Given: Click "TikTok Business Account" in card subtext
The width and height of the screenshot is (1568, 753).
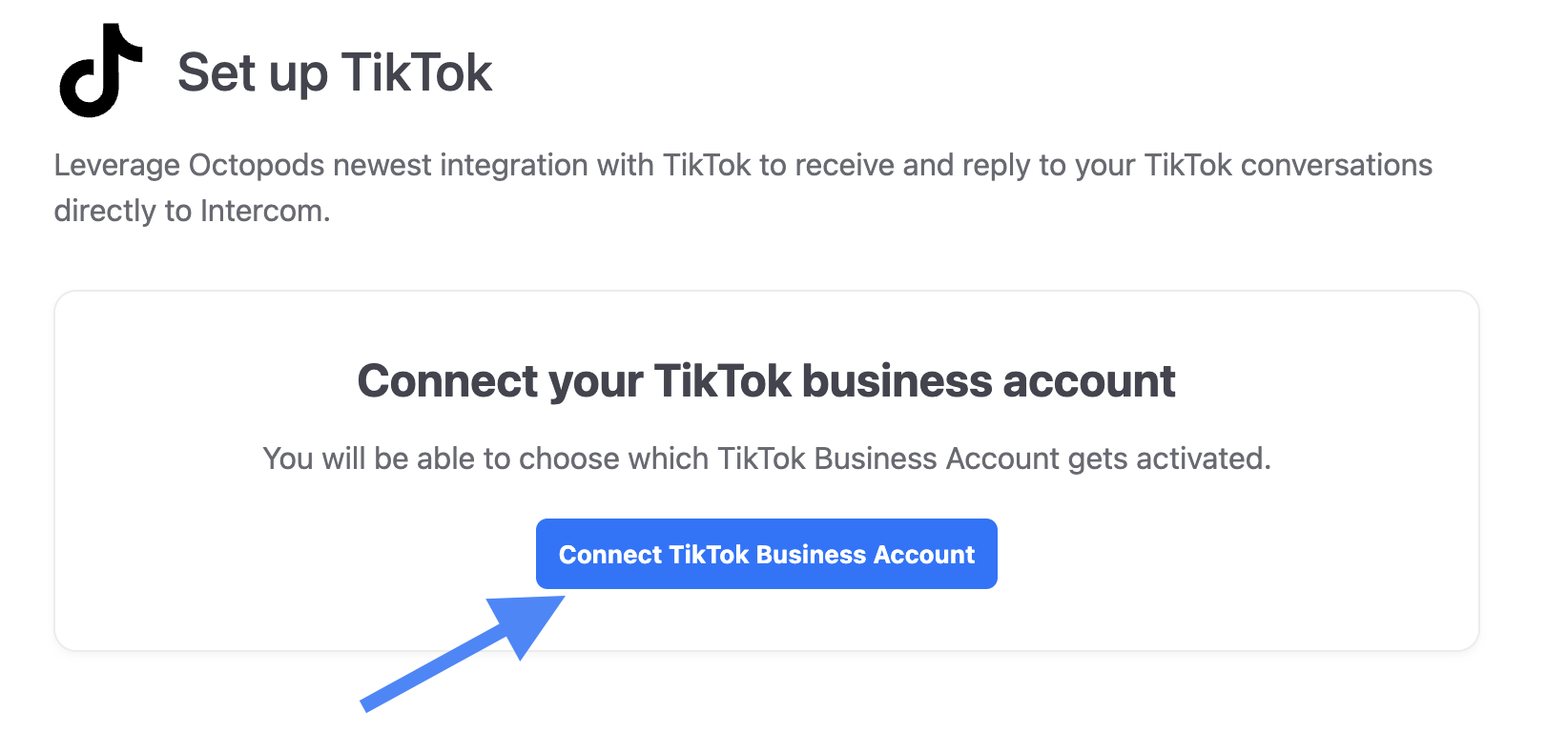Looking at the screenshot, I should (x=888, y=458).
